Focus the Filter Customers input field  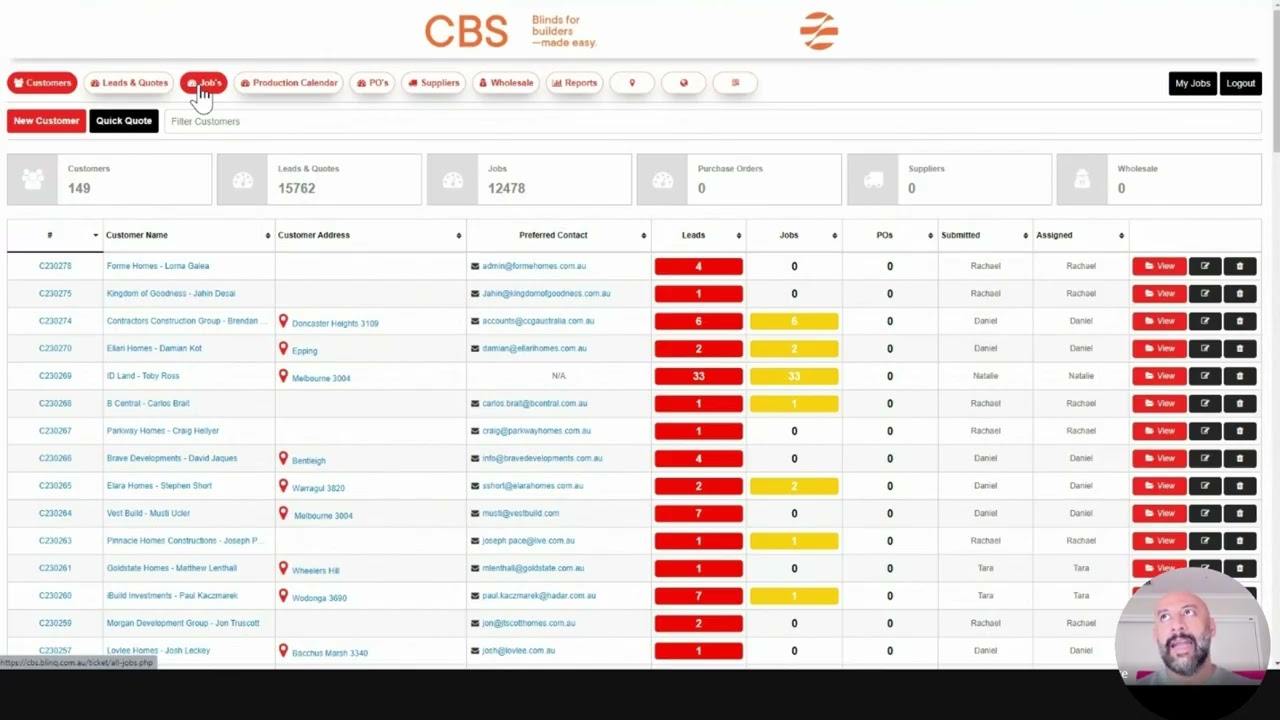[714, 121]
